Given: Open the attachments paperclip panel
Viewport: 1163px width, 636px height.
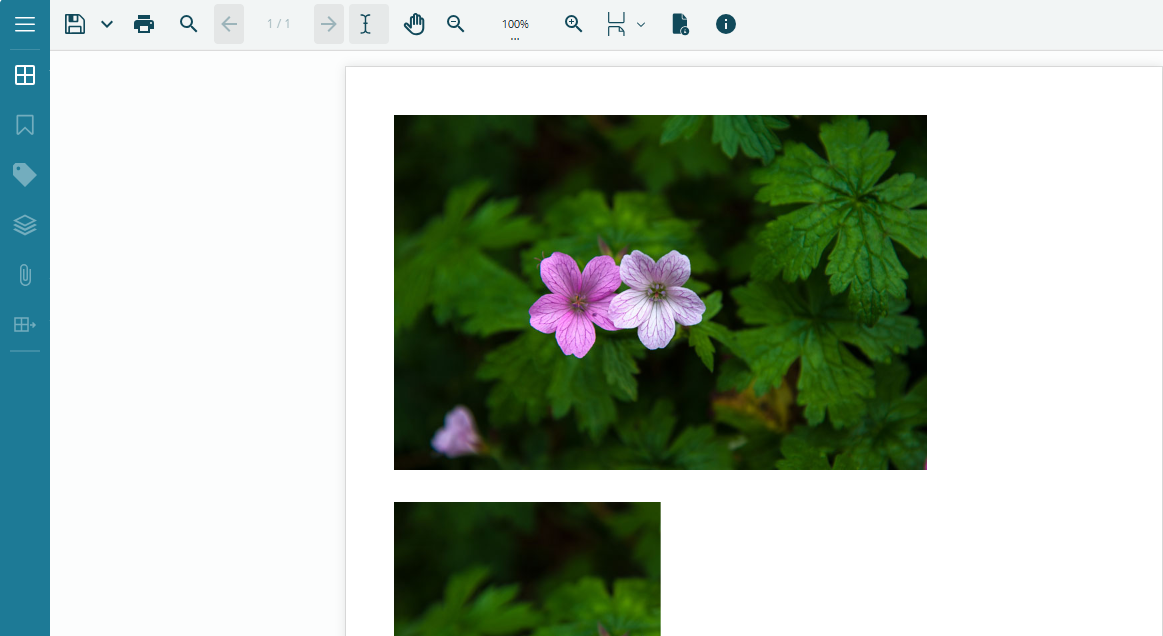Looking at the screenshot, I should coord(24,275).
